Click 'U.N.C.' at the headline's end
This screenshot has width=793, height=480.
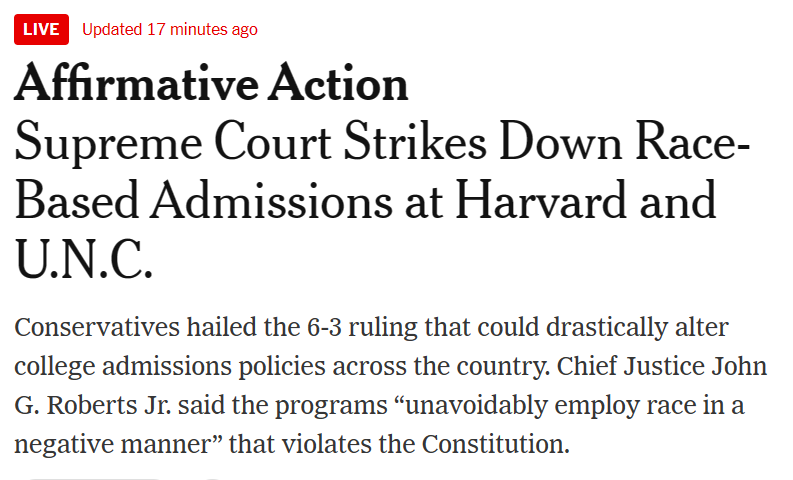[83, 259]
